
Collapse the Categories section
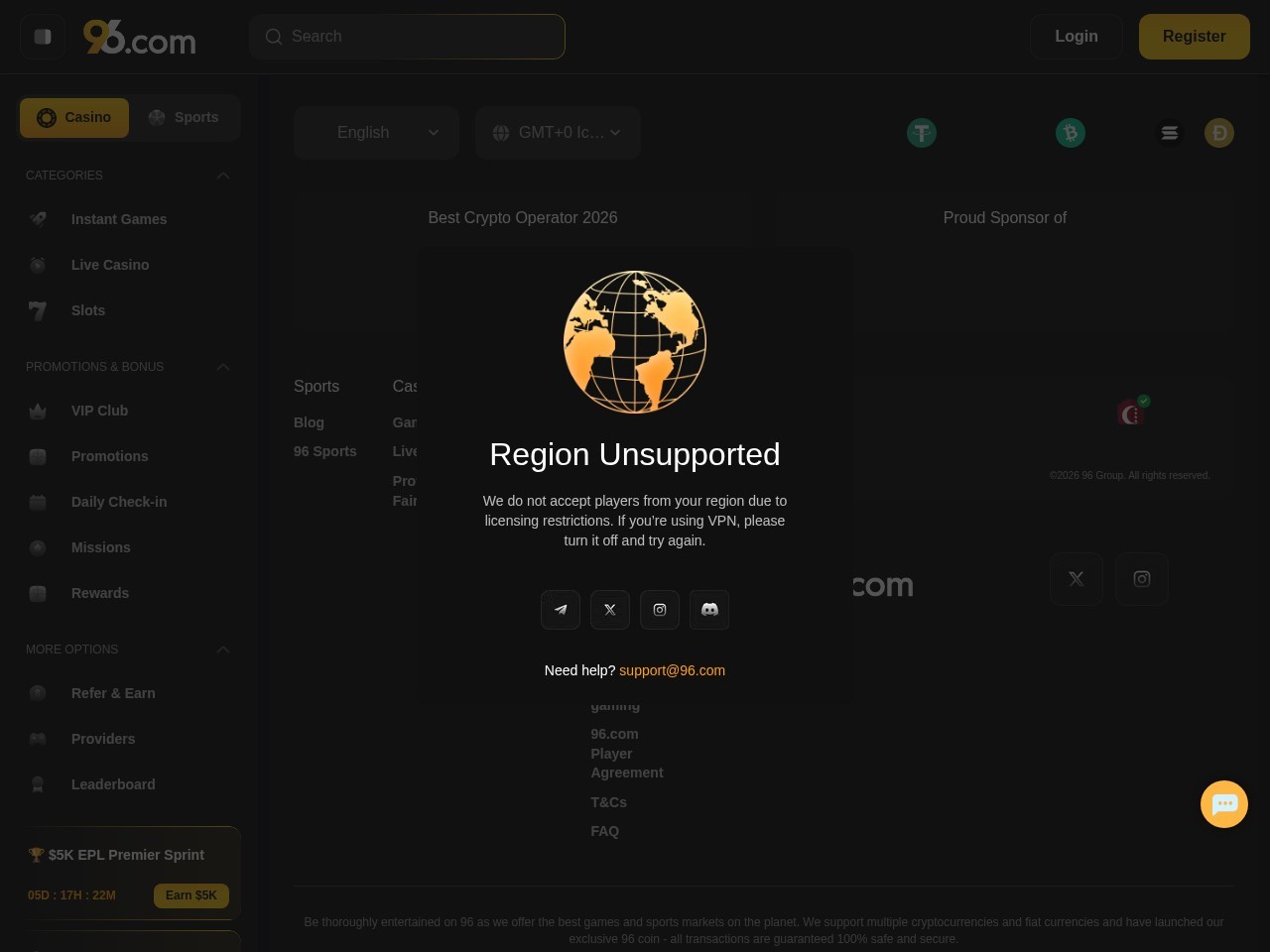[223, 176]
